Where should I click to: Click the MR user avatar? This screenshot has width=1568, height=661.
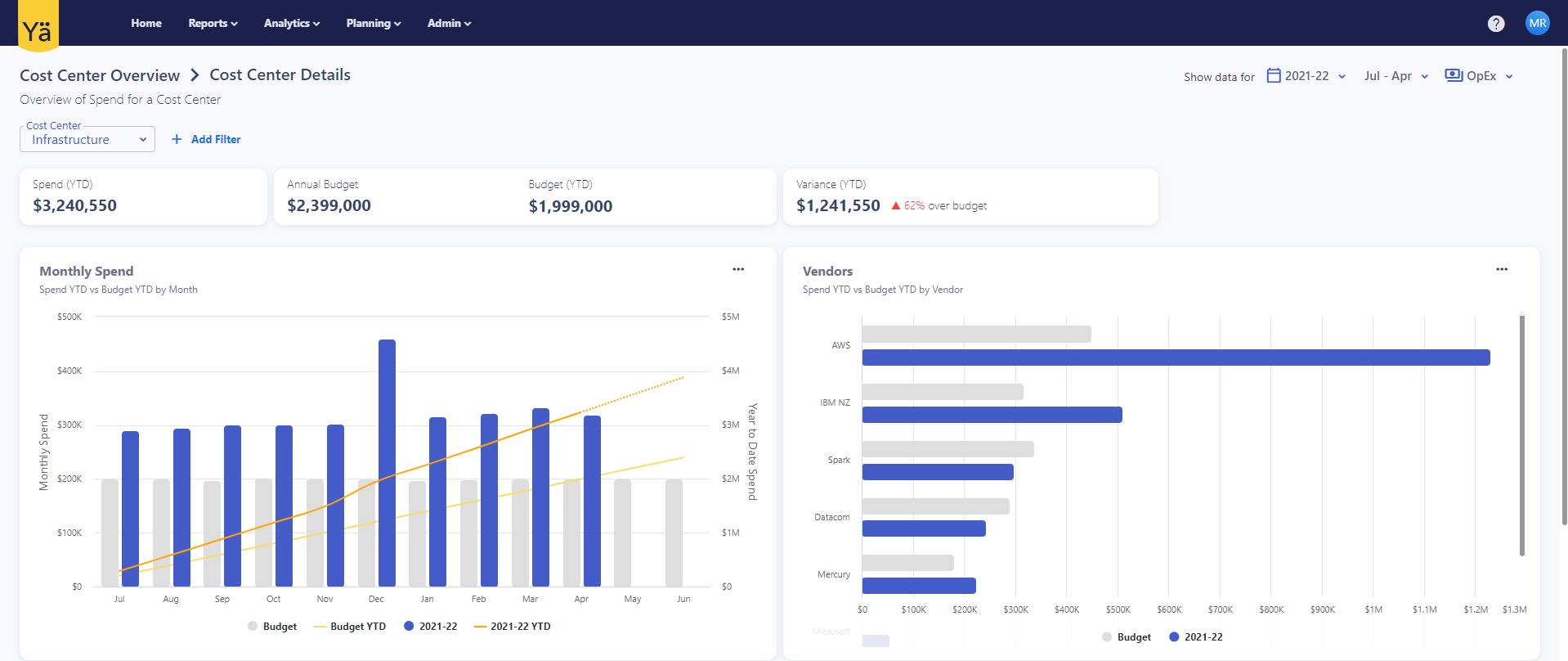pyautogui.click(x=1537, y=23)
